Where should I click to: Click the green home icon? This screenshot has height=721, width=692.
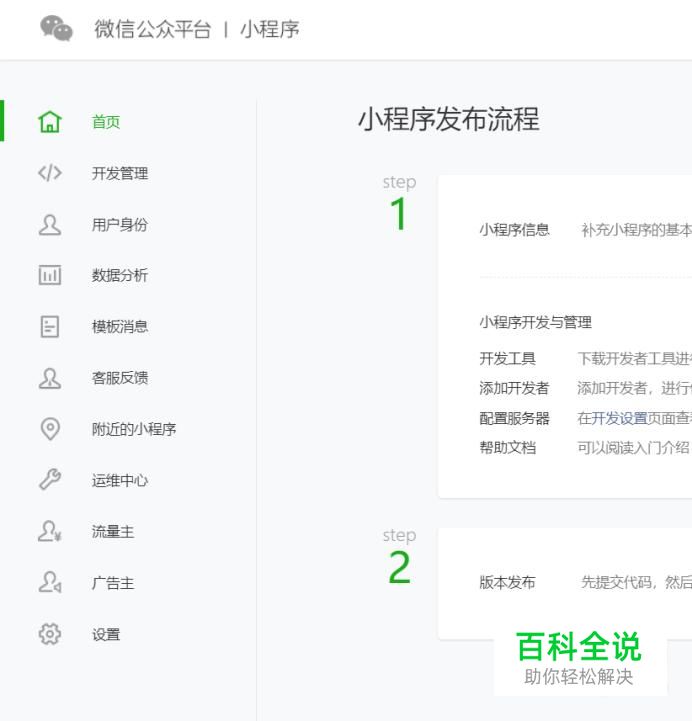pyautogui.click(x=50, y=122)
